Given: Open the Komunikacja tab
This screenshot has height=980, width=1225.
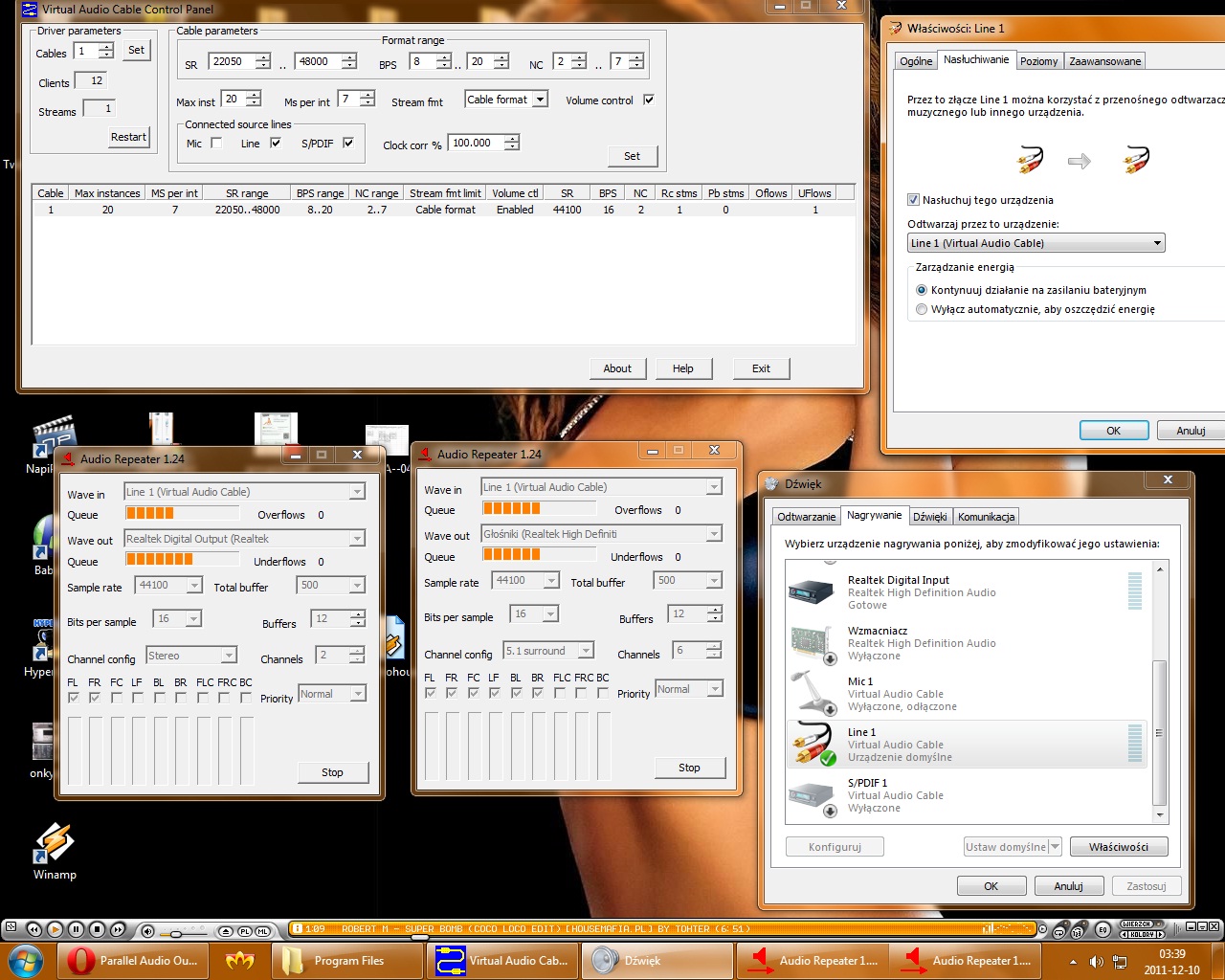Looking at the screenshot, I should 986,517.
